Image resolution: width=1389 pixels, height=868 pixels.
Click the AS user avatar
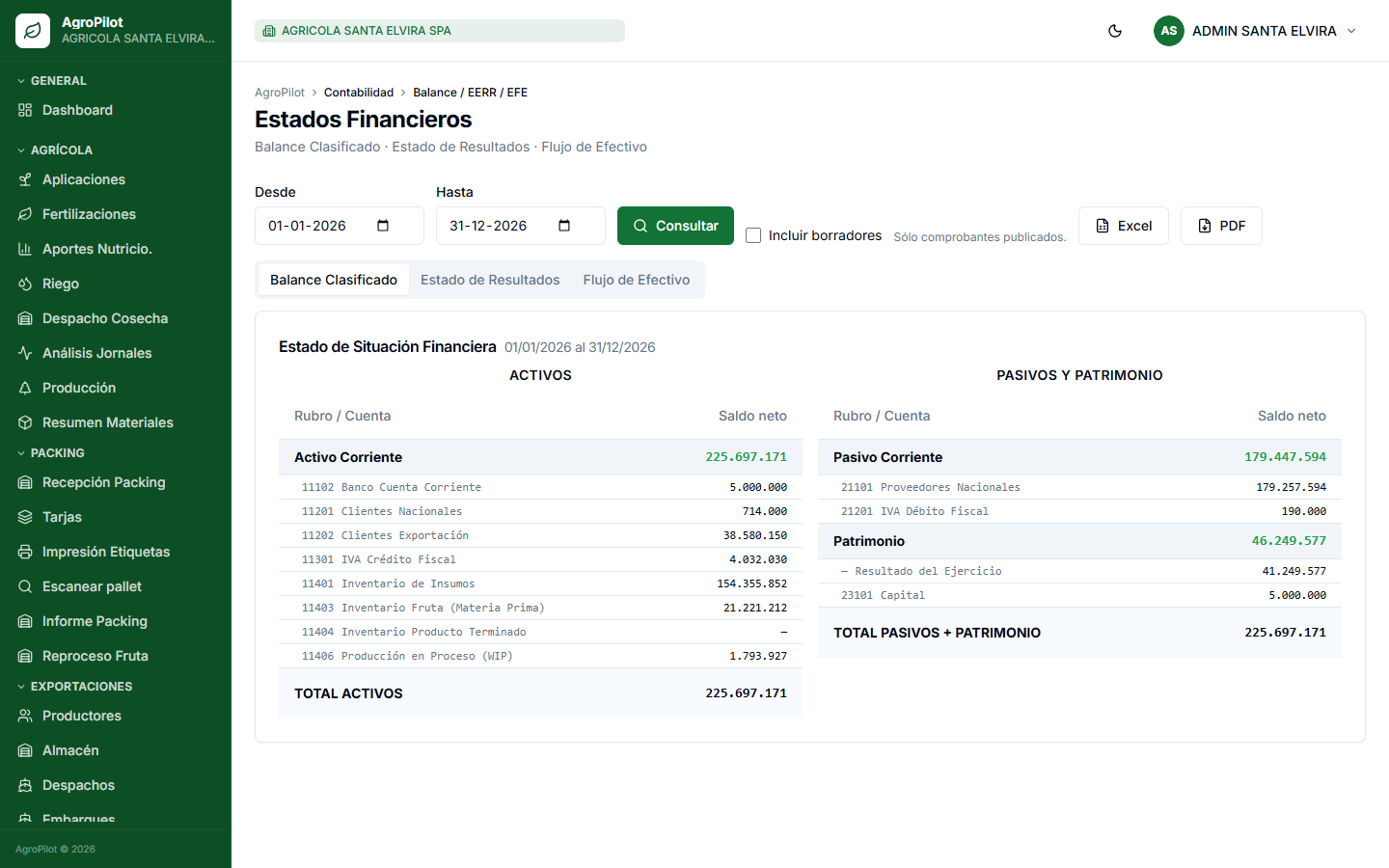1169,31
